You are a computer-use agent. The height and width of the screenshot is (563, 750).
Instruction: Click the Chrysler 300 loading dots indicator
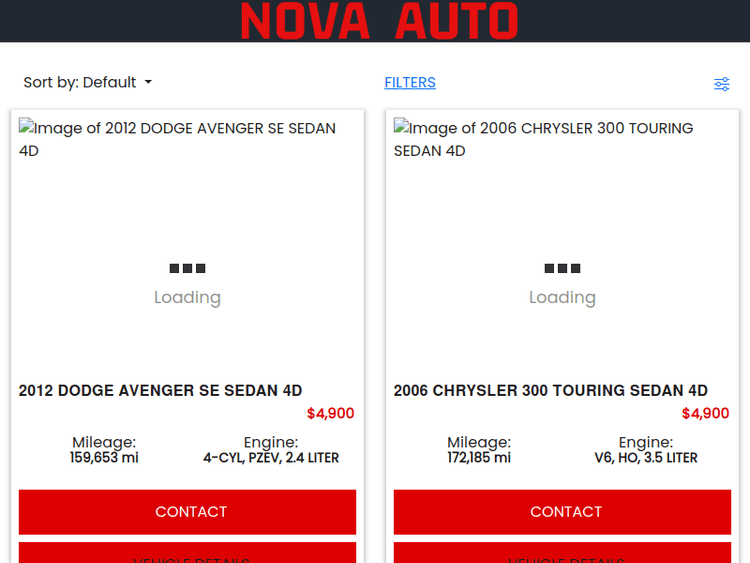pyautogui.click(x=562, y=268)
